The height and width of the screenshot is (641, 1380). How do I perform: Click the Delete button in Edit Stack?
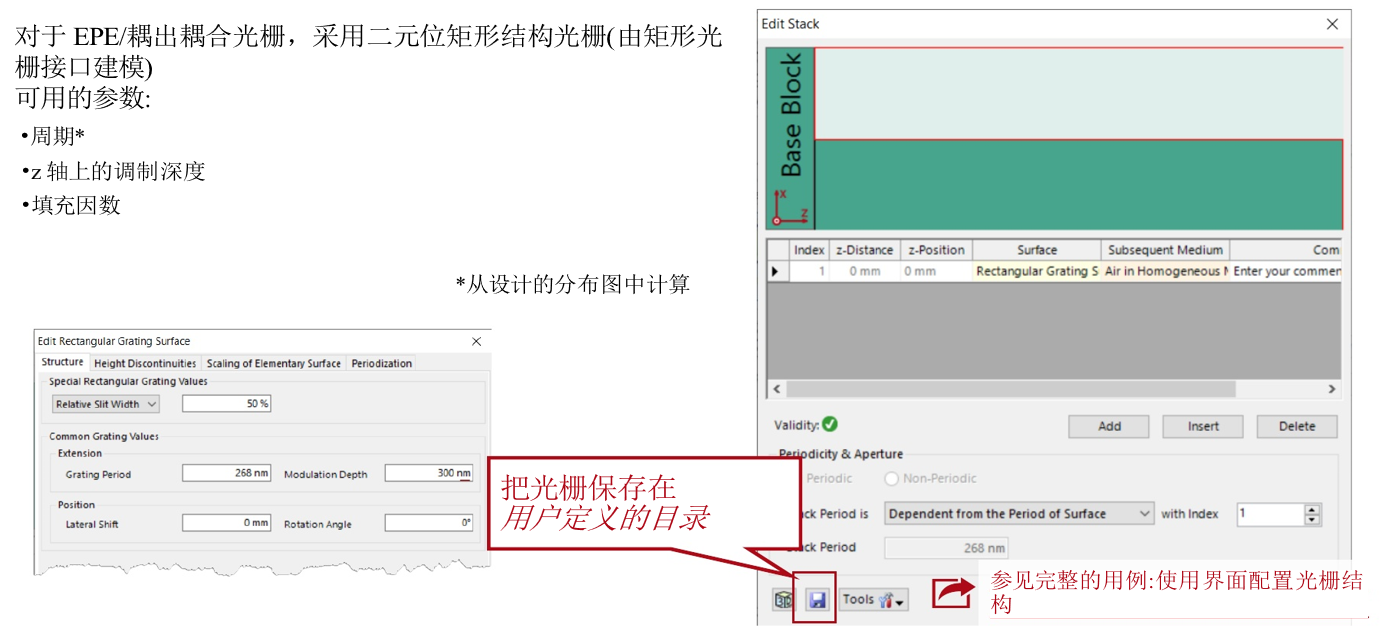click(1297, 426)
